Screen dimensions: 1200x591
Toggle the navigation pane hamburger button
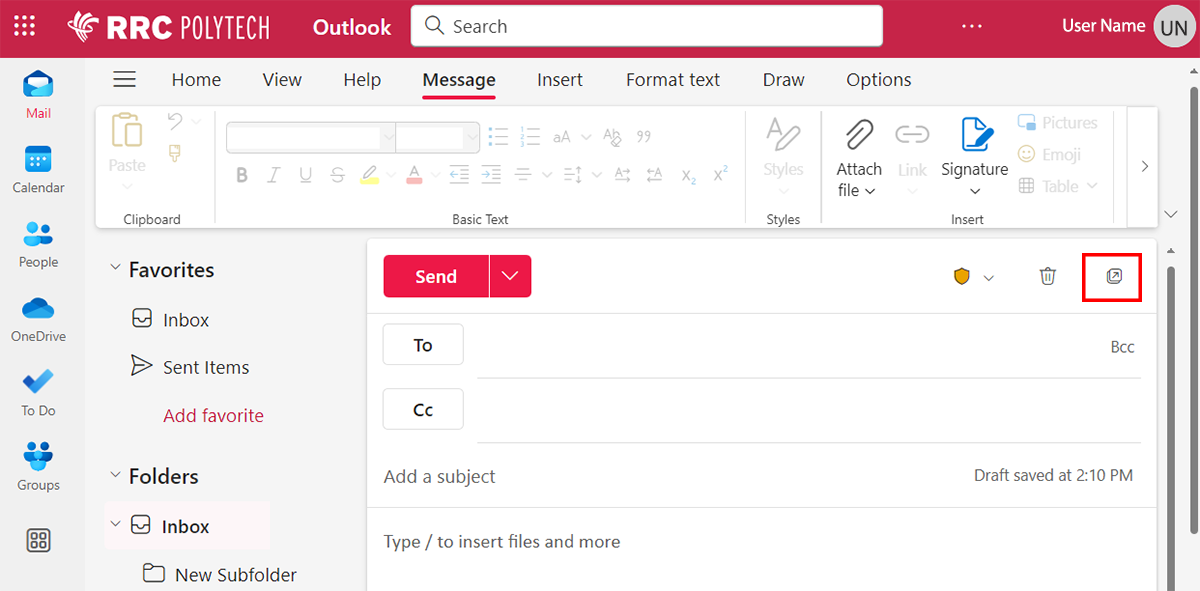124,80
